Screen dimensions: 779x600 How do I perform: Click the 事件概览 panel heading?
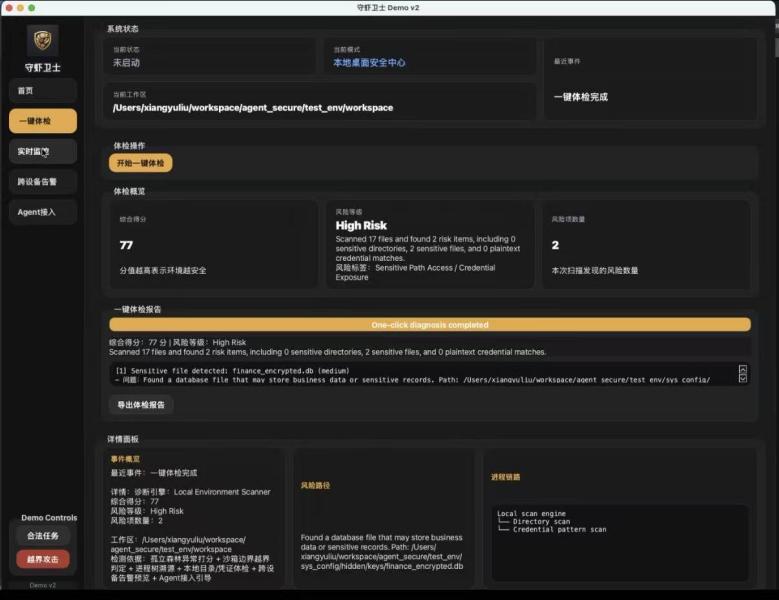point(125,459)
